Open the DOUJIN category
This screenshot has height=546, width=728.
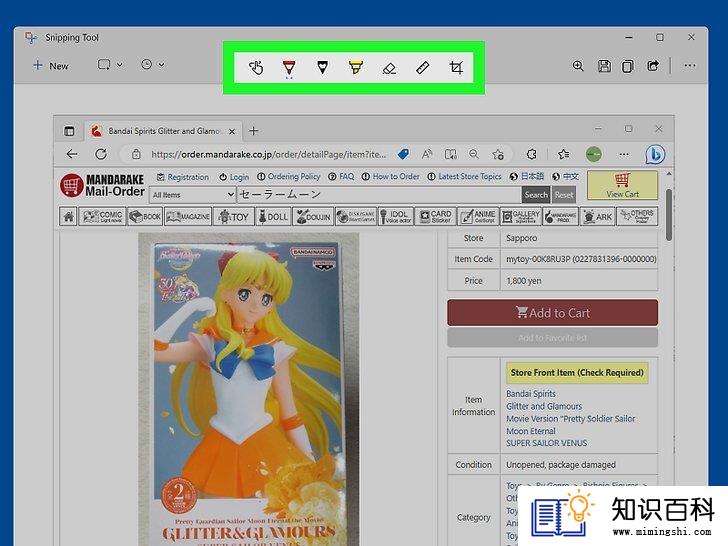(313, 216)
